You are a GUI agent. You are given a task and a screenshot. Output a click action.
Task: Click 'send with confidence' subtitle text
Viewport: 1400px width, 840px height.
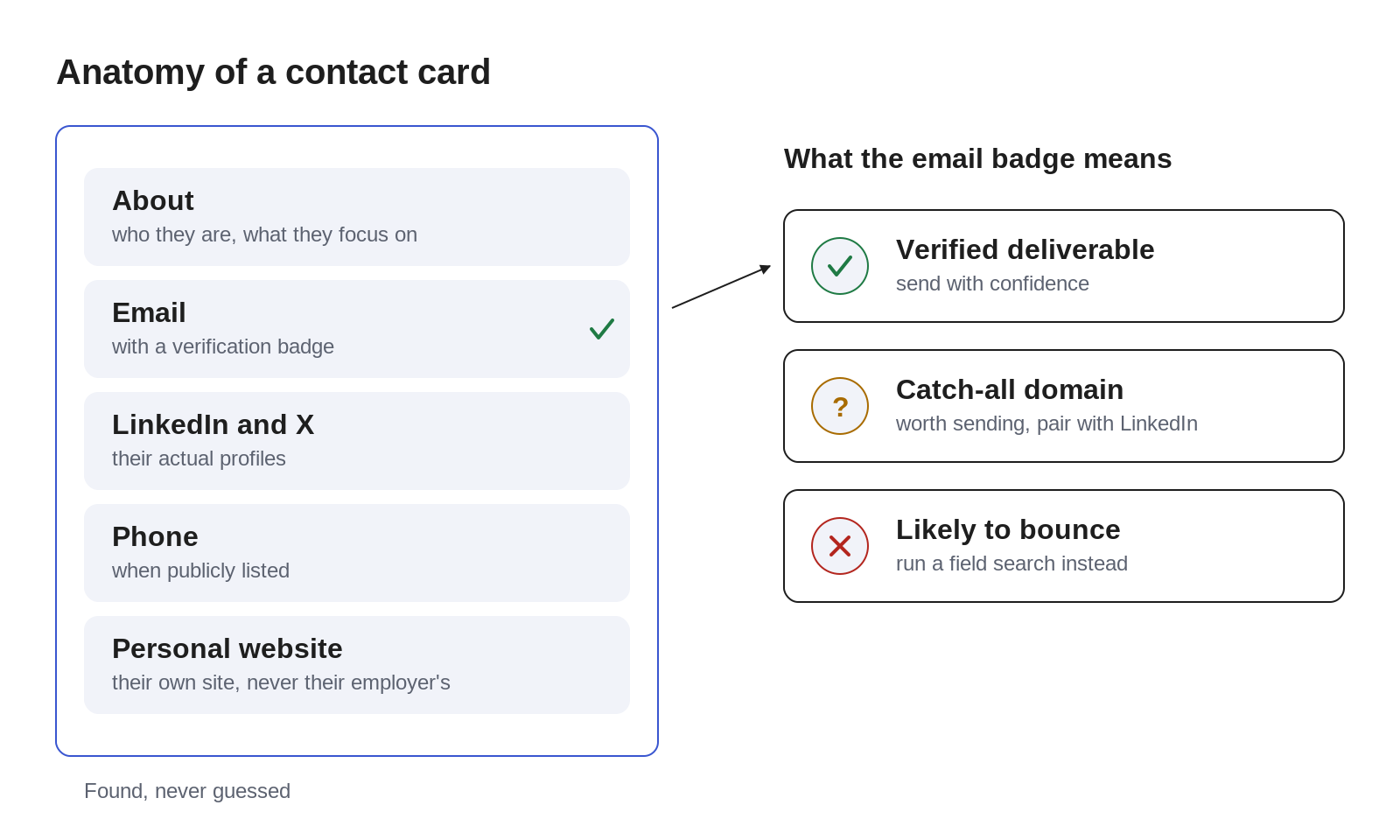point(992,283)
